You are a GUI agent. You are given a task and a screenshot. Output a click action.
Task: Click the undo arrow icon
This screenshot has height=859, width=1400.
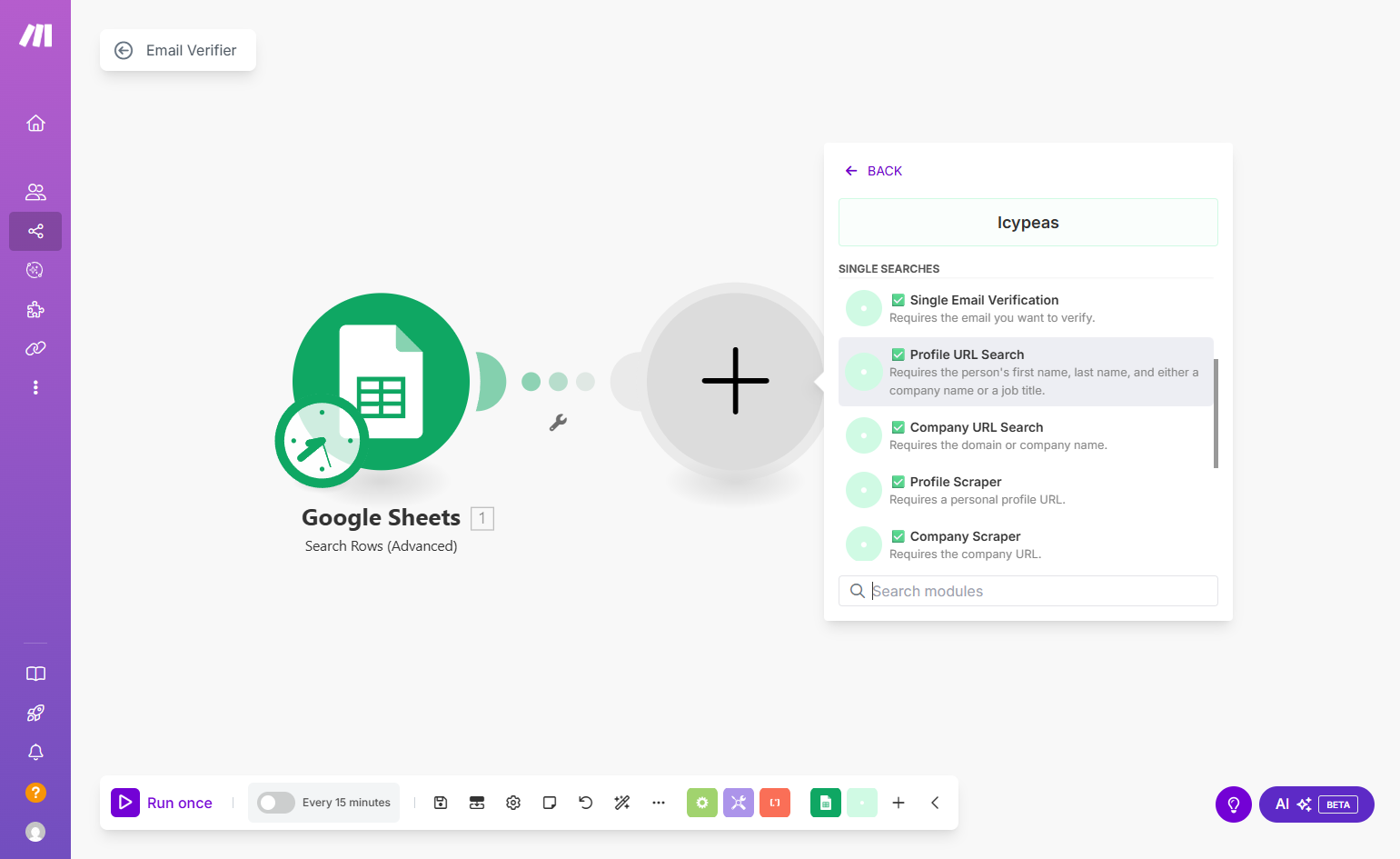(586, 803)
